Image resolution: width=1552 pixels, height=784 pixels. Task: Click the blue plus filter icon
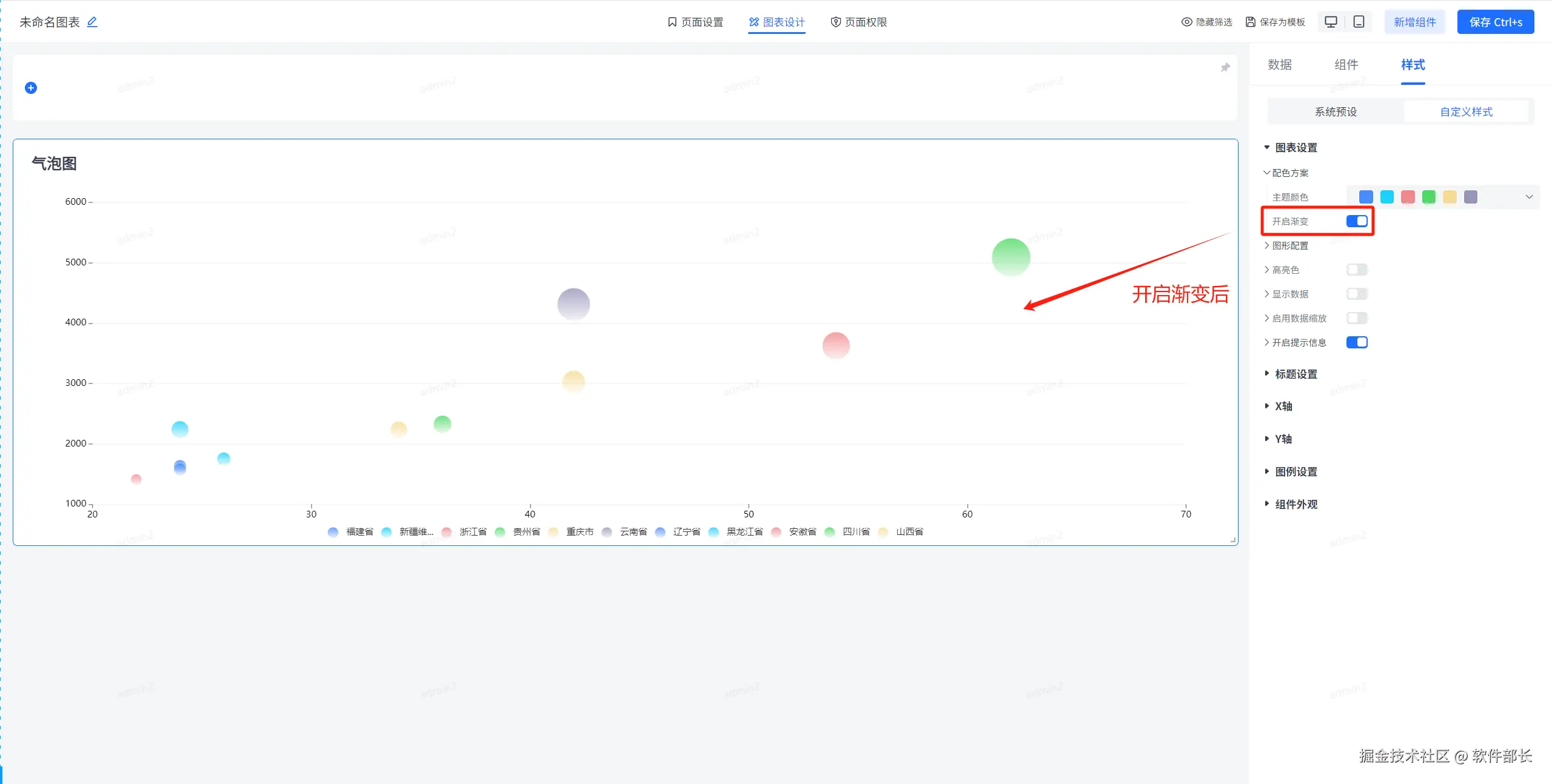tap(31, 88)
